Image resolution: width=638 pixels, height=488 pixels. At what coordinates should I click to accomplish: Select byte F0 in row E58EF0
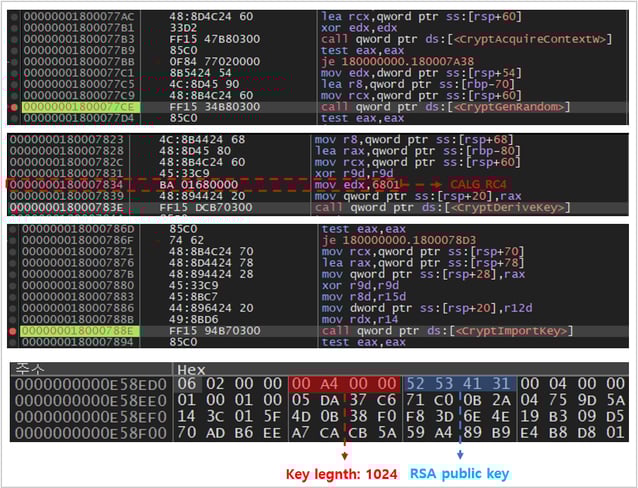pyautogui.click(x=387, y=417)
